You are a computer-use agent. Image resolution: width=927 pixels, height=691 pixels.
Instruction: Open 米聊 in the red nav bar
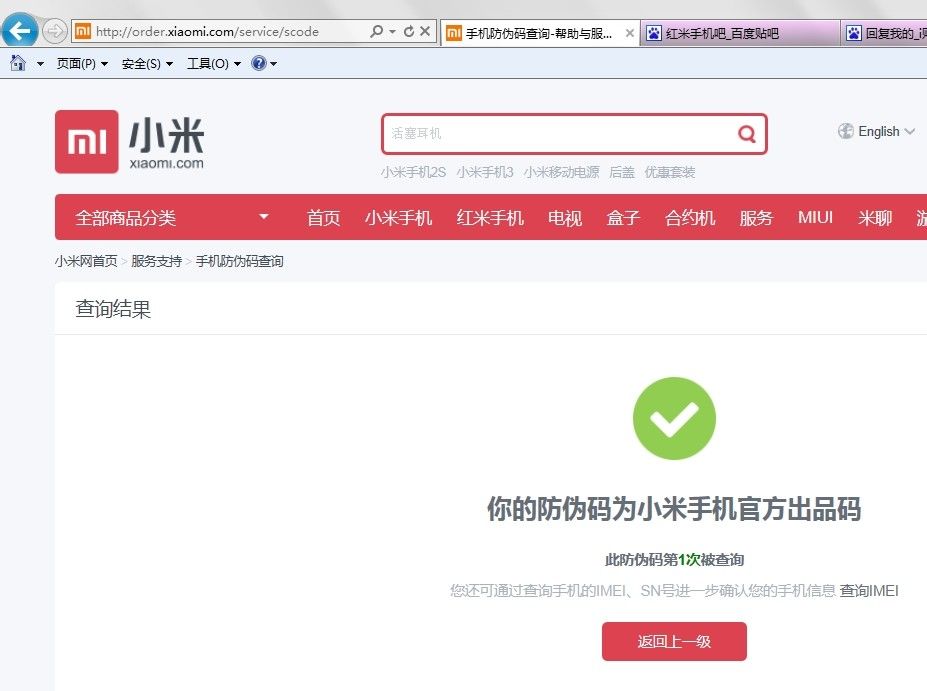[875, 218]
